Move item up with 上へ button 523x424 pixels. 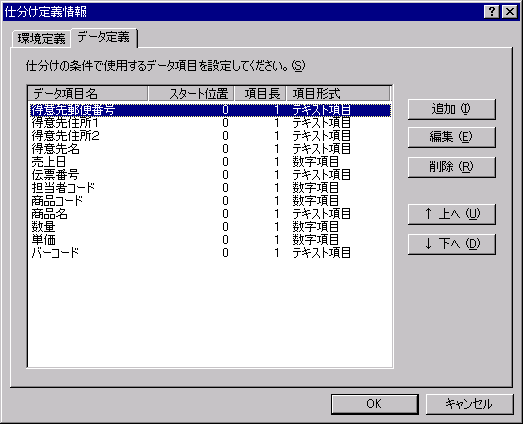[452, 214]
